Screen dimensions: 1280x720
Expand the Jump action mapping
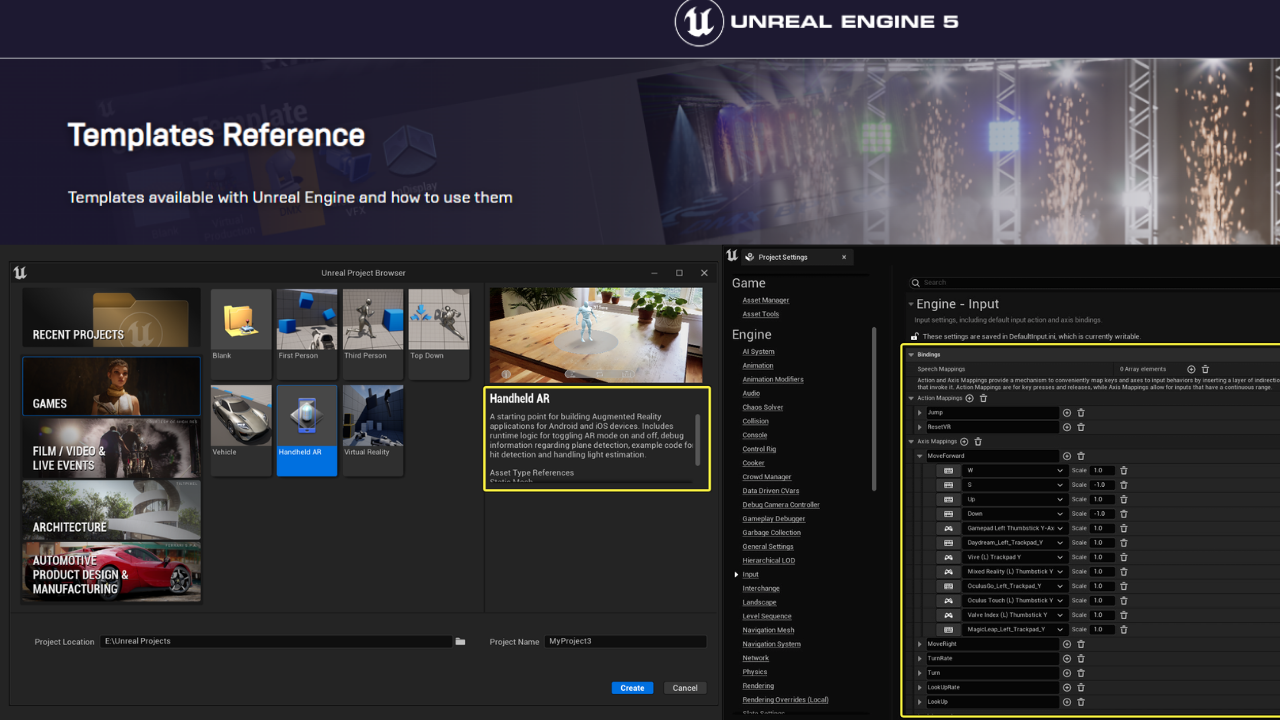point(920,412)
